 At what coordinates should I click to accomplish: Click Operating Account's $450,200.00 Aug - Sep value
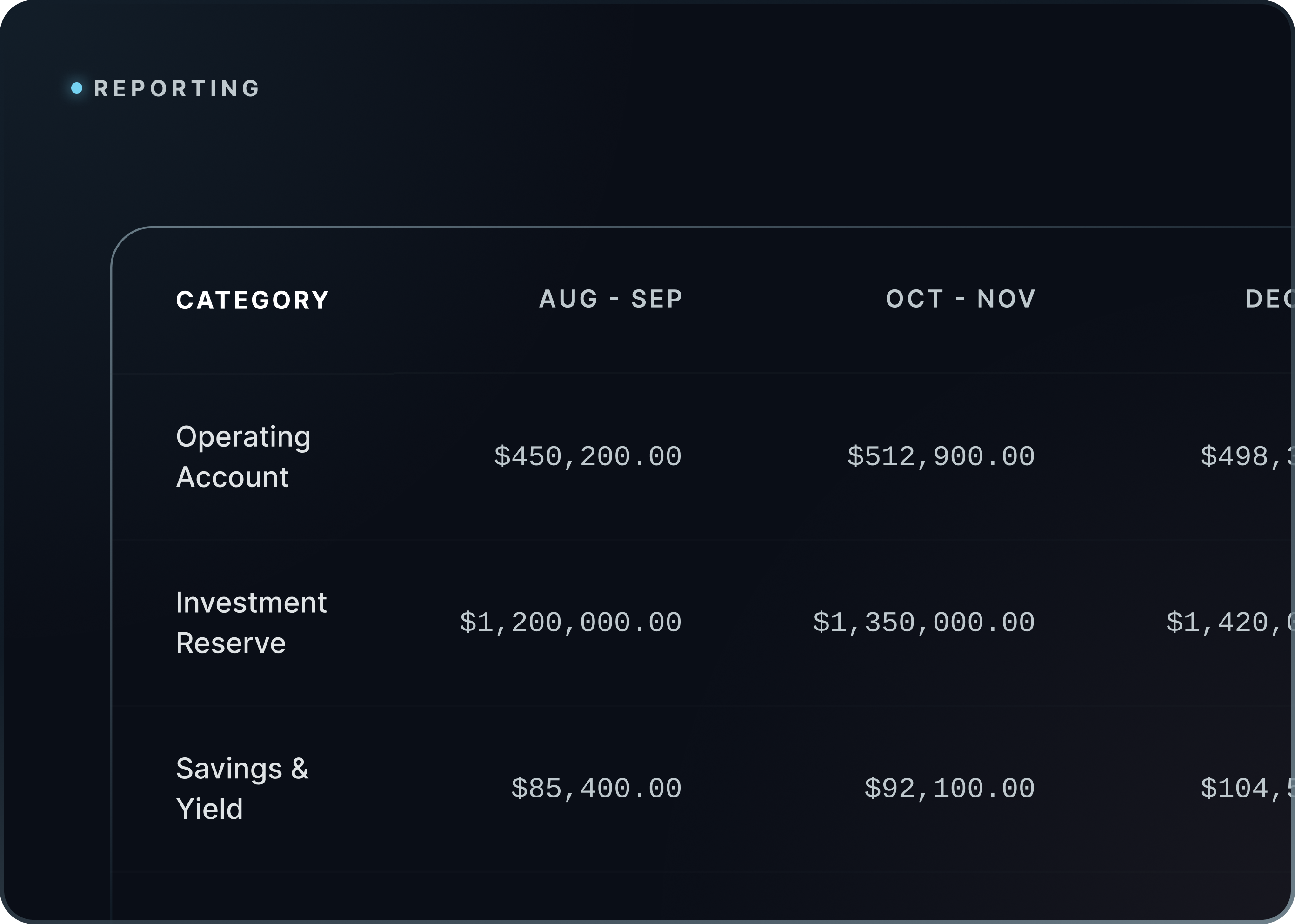(587, 456)
